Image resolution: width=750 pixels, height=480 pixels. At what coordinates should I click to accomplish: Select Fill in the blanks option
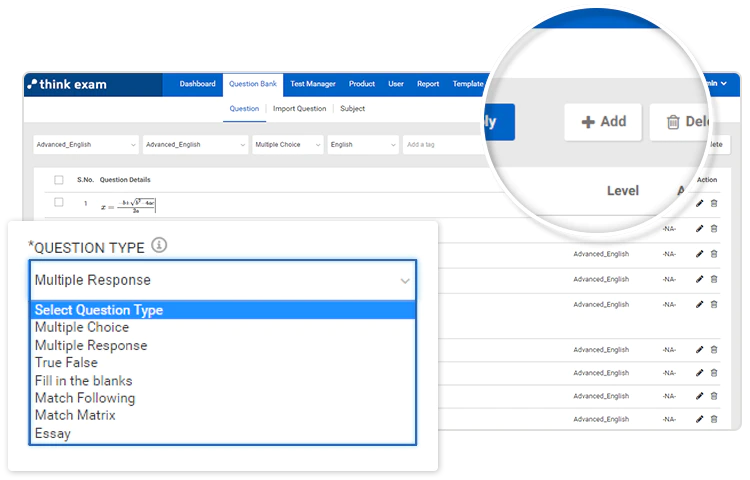click(223, 381)
